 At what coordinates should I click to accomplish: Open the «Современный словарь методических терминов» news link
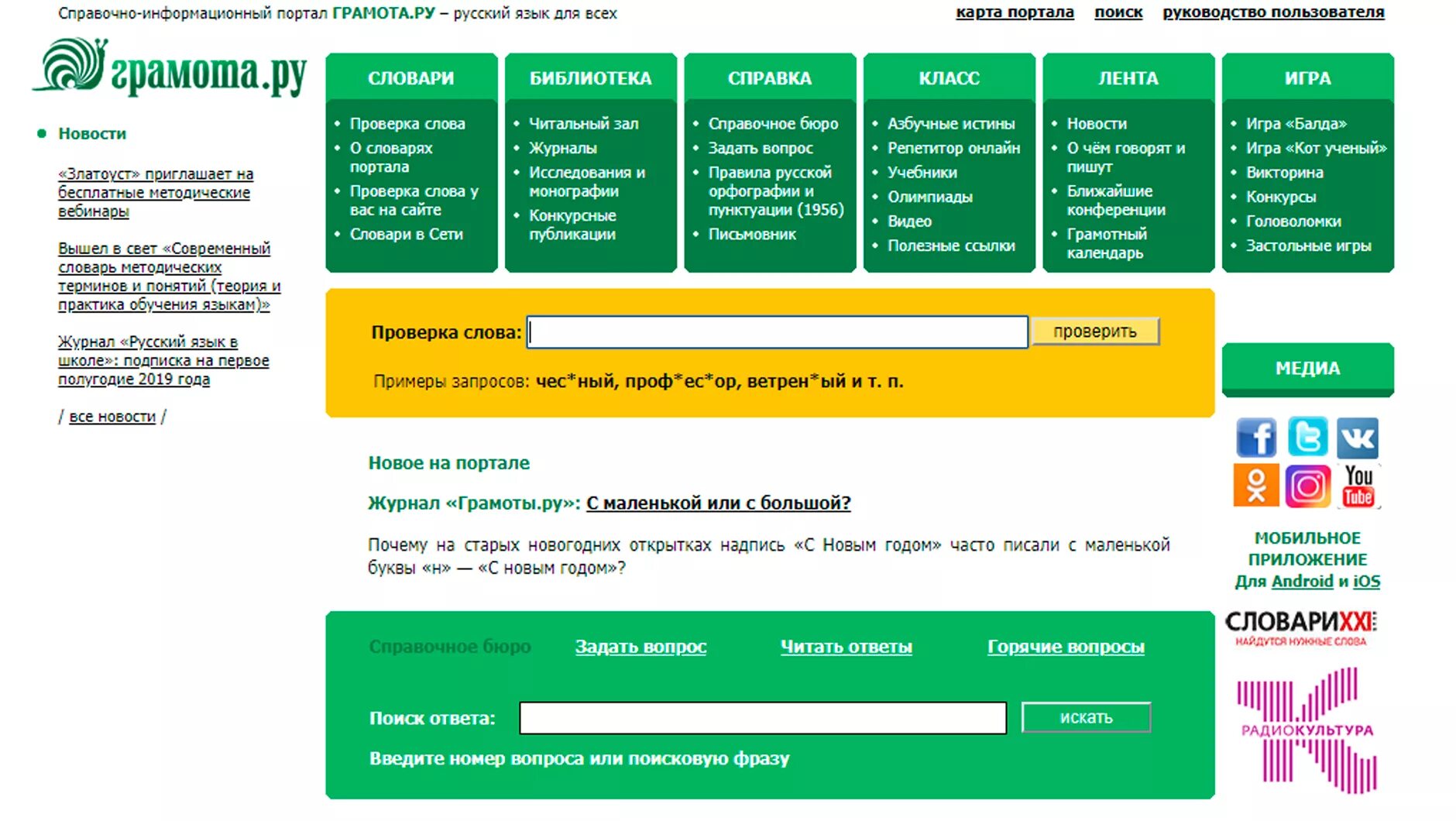[x=169, y=277]
